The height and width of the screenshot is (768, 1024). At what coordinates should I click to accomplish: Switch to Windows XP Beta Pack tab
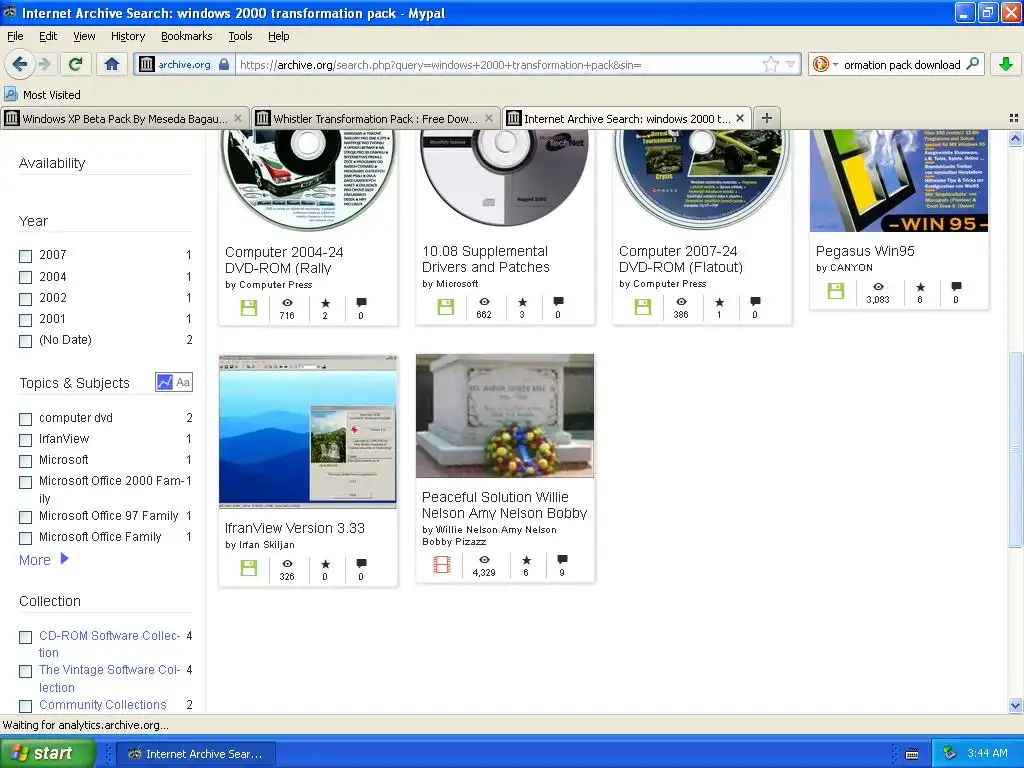point(124,118)
